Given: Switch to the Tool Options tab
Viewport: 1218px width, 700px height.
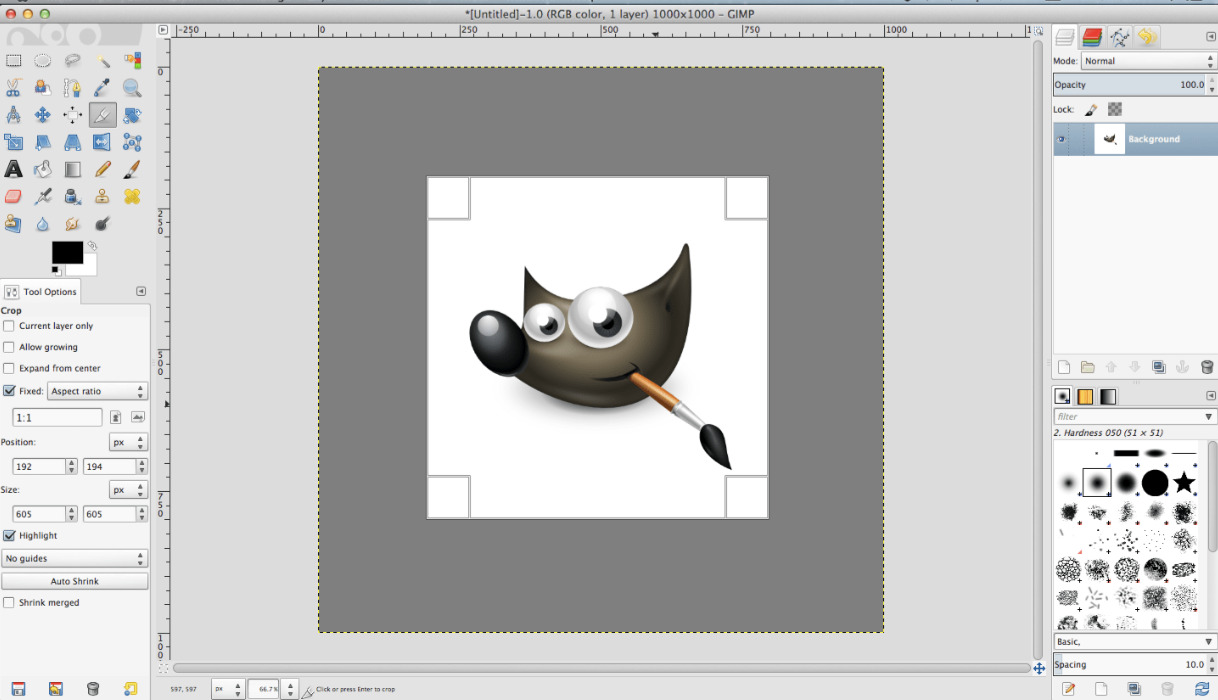Looking at the screenshot, I should coord(40,292).
